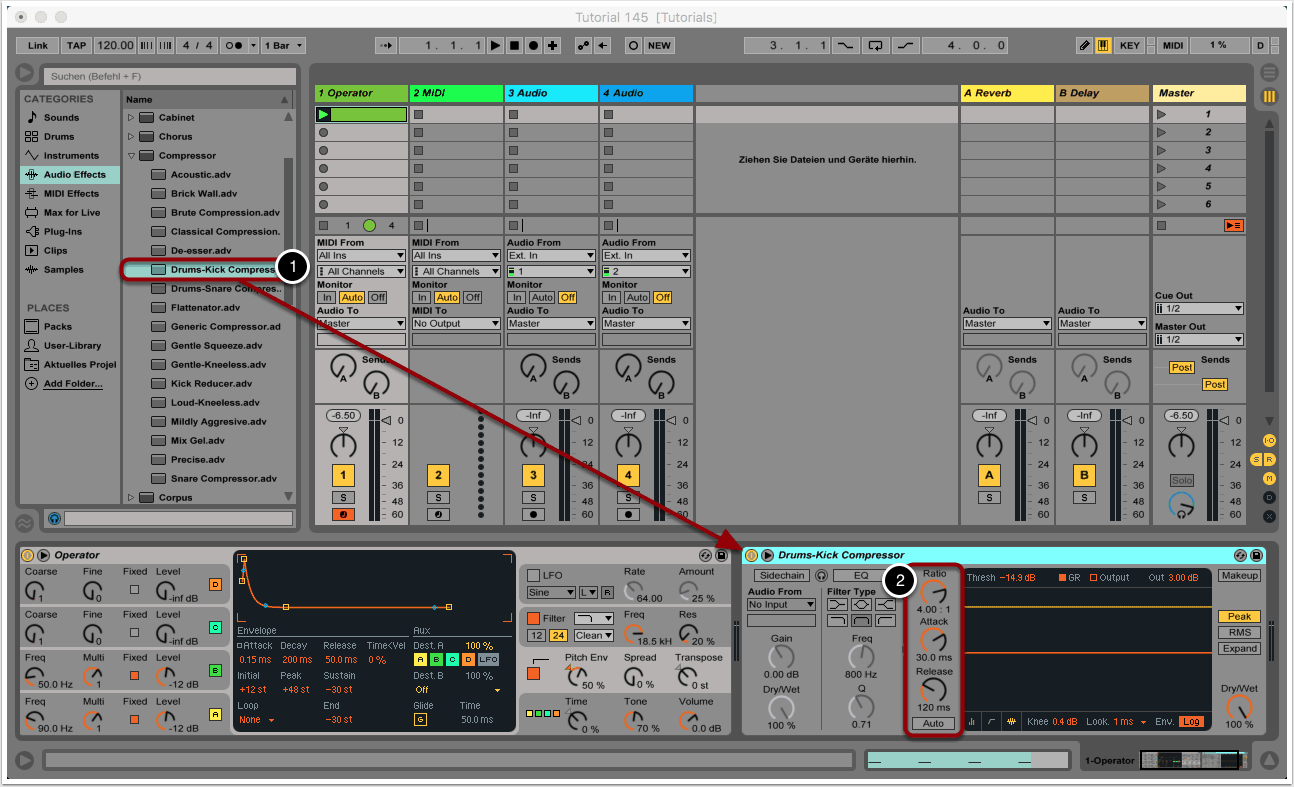
Task: Launch the clip in the Operator track
Action: point(323,115)
